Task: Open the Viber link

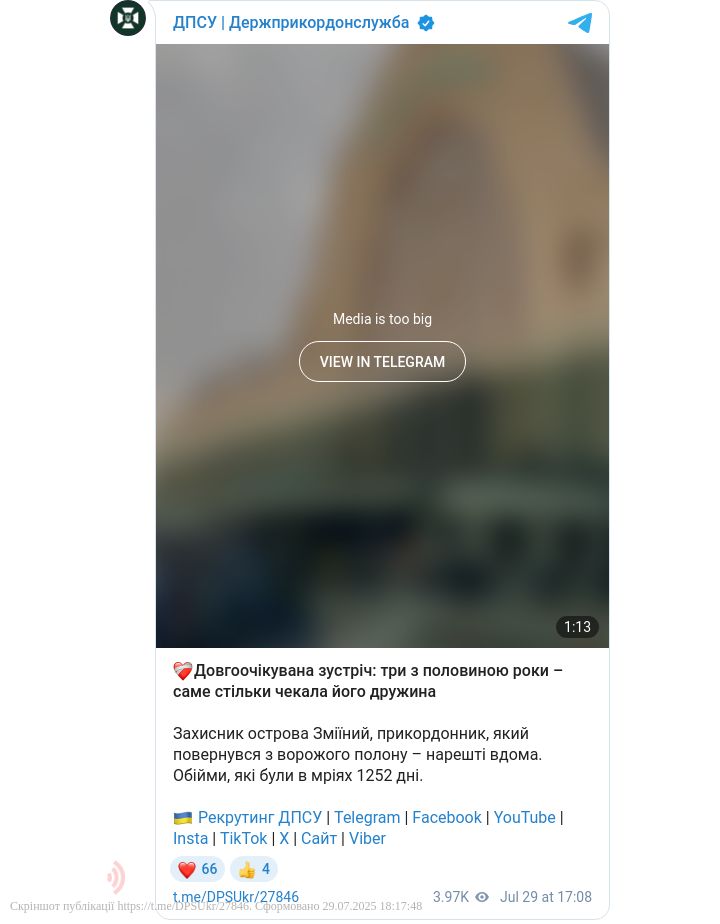Action: point(367,838)
